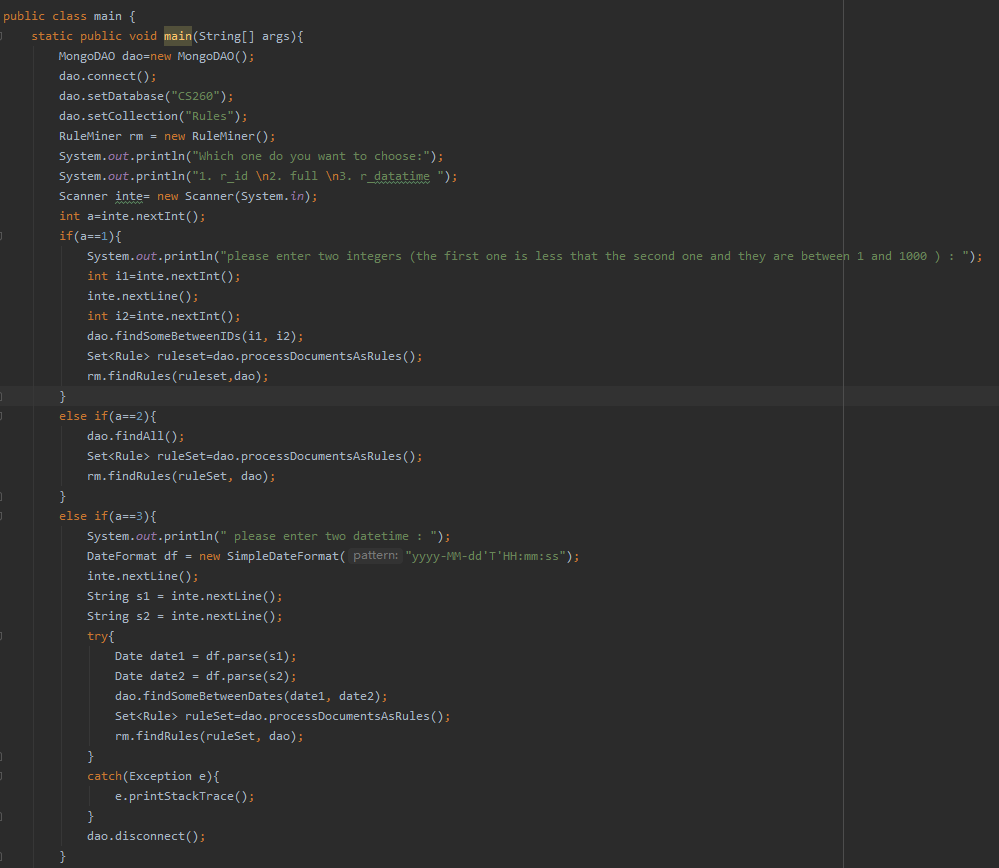Image resolution: width=999 pixels, height=868 pixels.
Task: Click the "String s1 = inte.nextLine();" line
Action: tap(185, 597)
